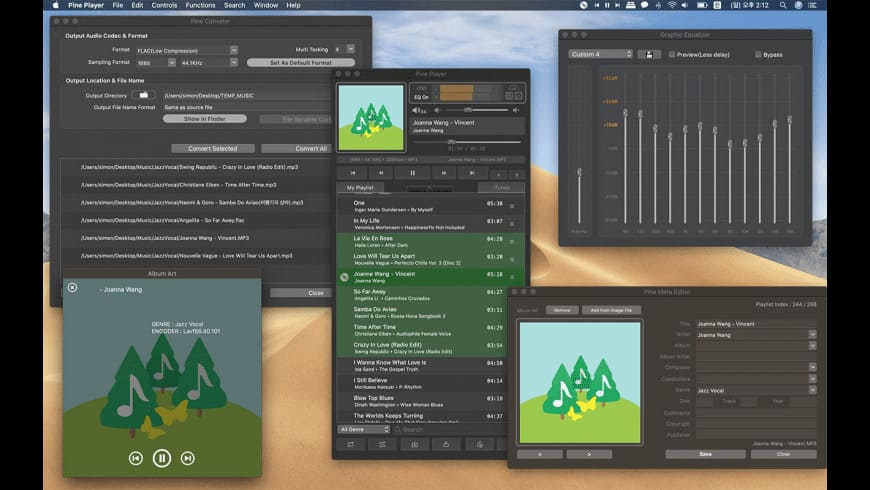Open the File menu
Screen dimensions: 870x490
point(118,5)
